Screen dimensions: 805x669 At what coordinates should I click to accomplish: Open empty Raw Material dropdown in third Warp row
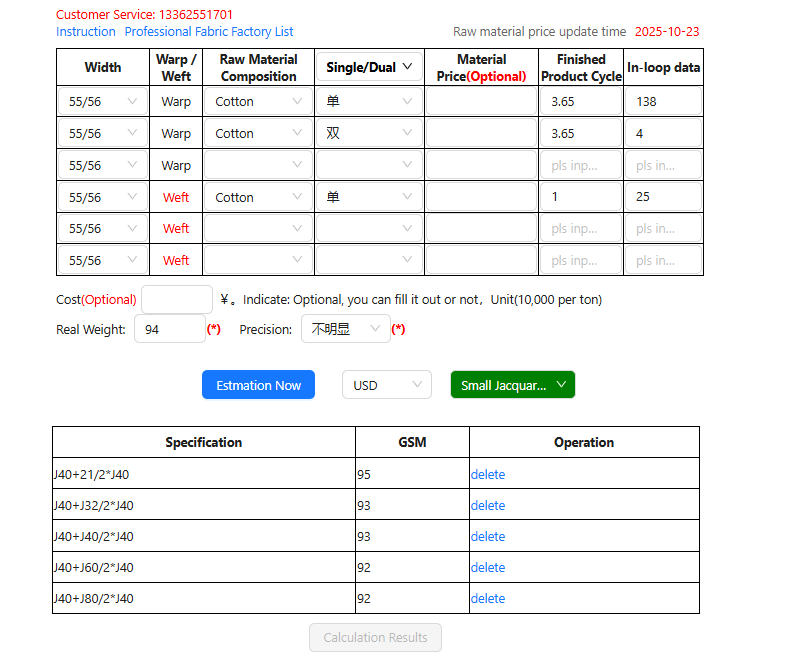click(258, 165)
